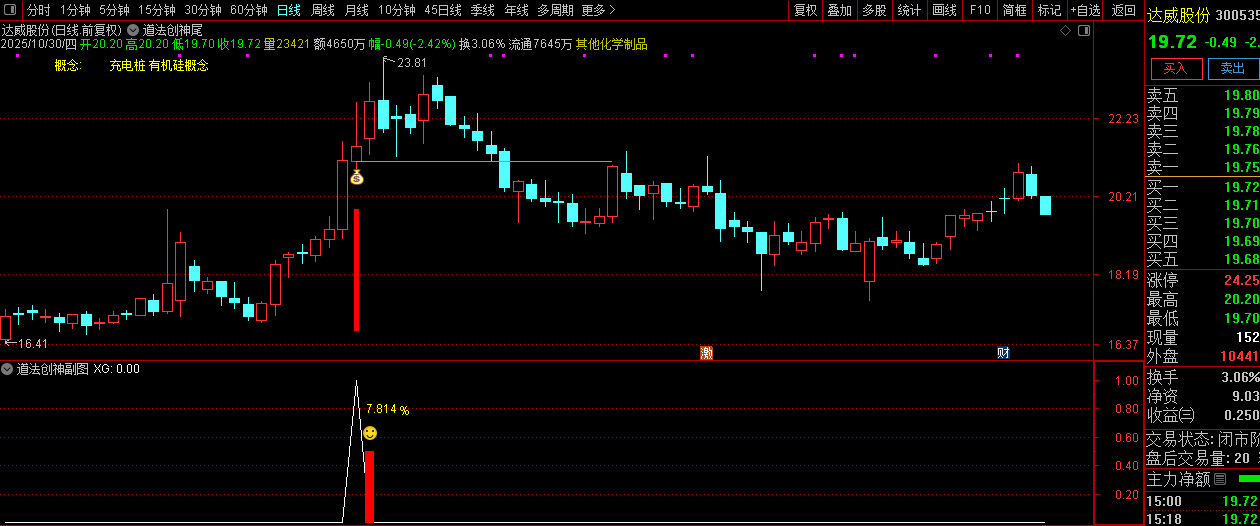Screen dimensions: 1260x526
Task: Select the 5分钟 period
Action: 114,10
